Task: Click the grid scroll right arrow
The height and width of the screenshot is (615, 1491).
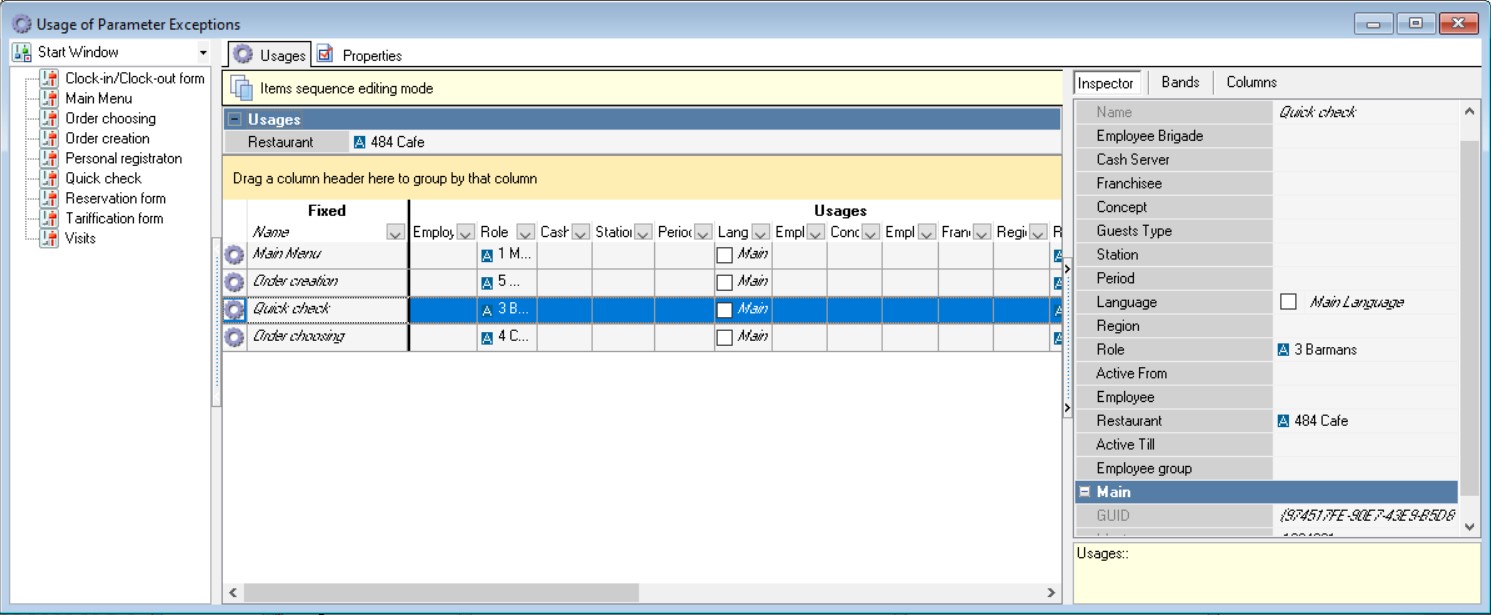Action: [1050, 593]
